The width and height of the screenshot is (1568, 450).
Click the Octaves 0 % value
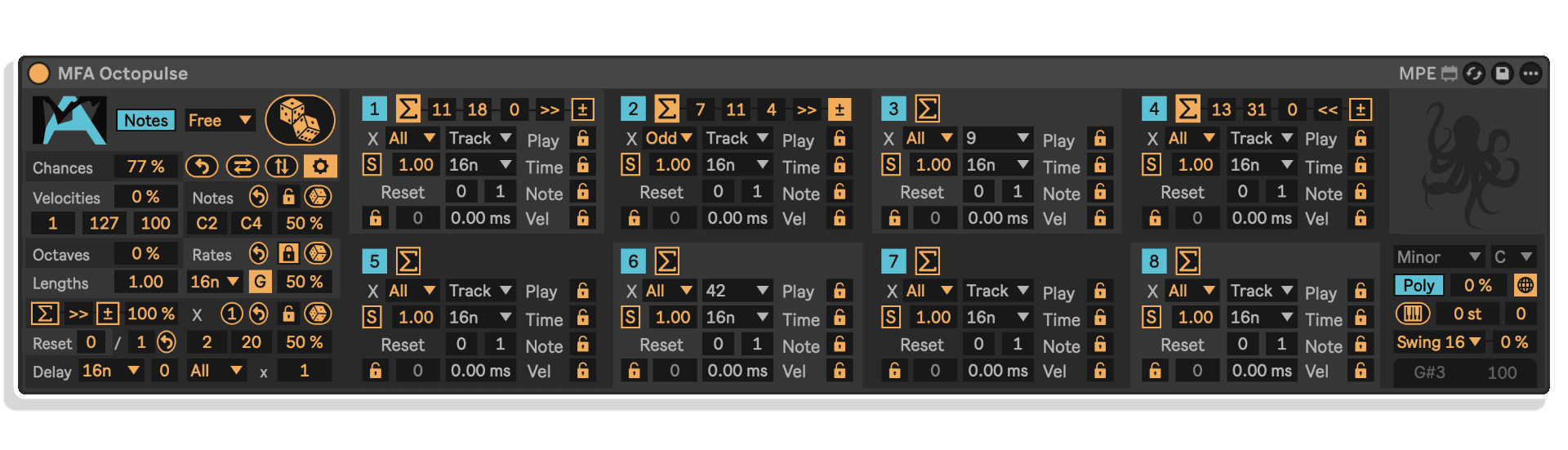(x=146, y=254)
